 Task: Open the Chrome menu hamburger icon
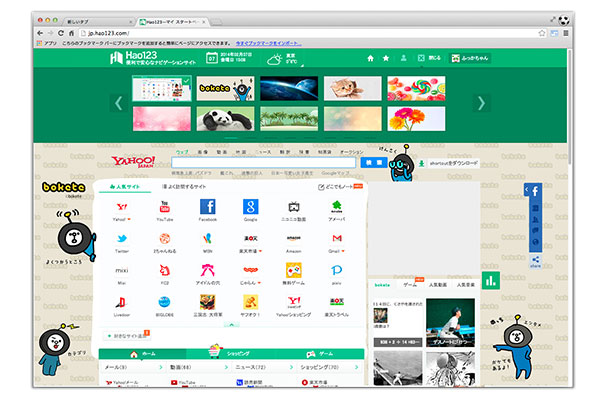pyautogui.click(x=566, y=33)
